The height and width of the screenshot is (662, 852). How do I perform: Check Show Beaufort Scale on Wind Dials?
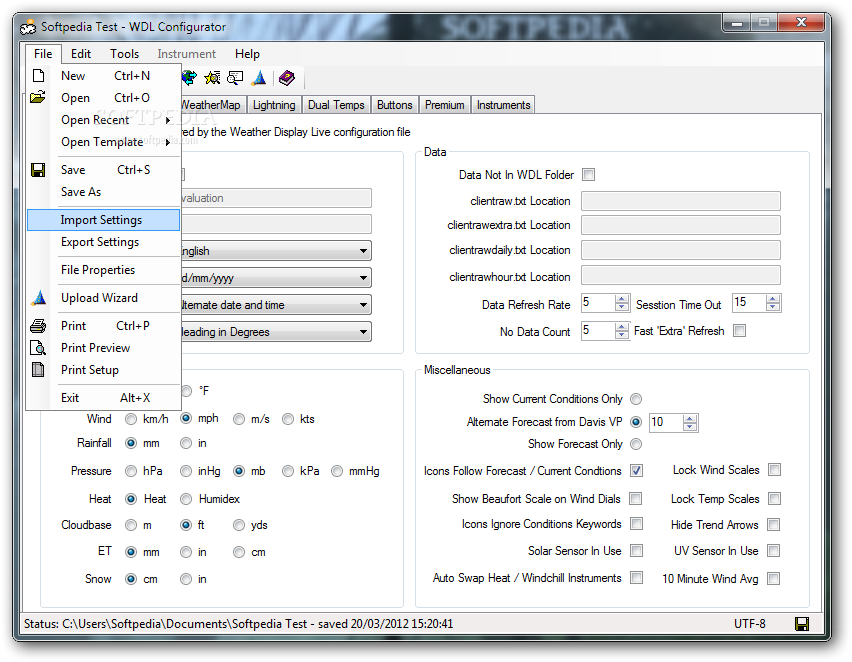635,498
